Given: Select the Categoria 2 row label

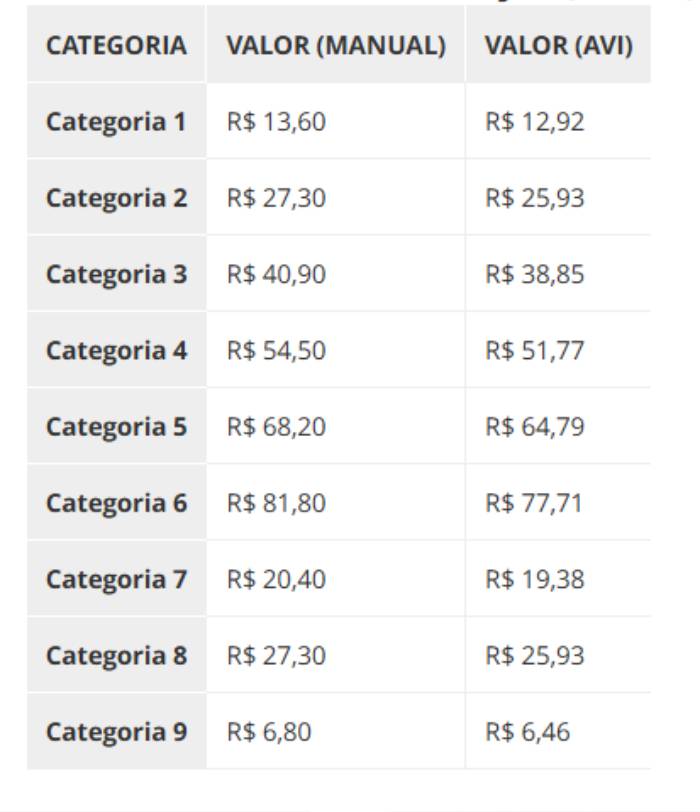Looking at the screenshot, I should (x=116, y=198).
